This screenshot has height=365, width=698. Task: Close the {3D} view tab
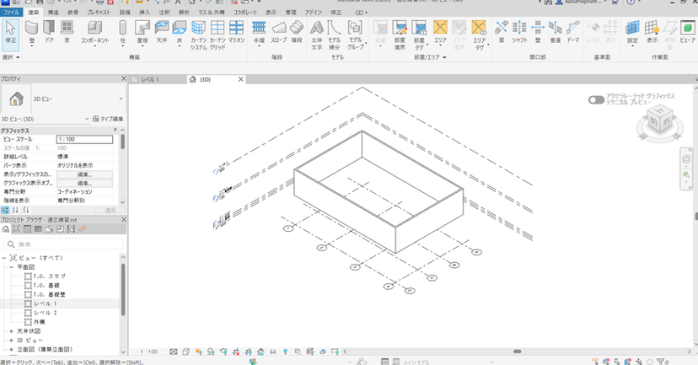[241, 79]
